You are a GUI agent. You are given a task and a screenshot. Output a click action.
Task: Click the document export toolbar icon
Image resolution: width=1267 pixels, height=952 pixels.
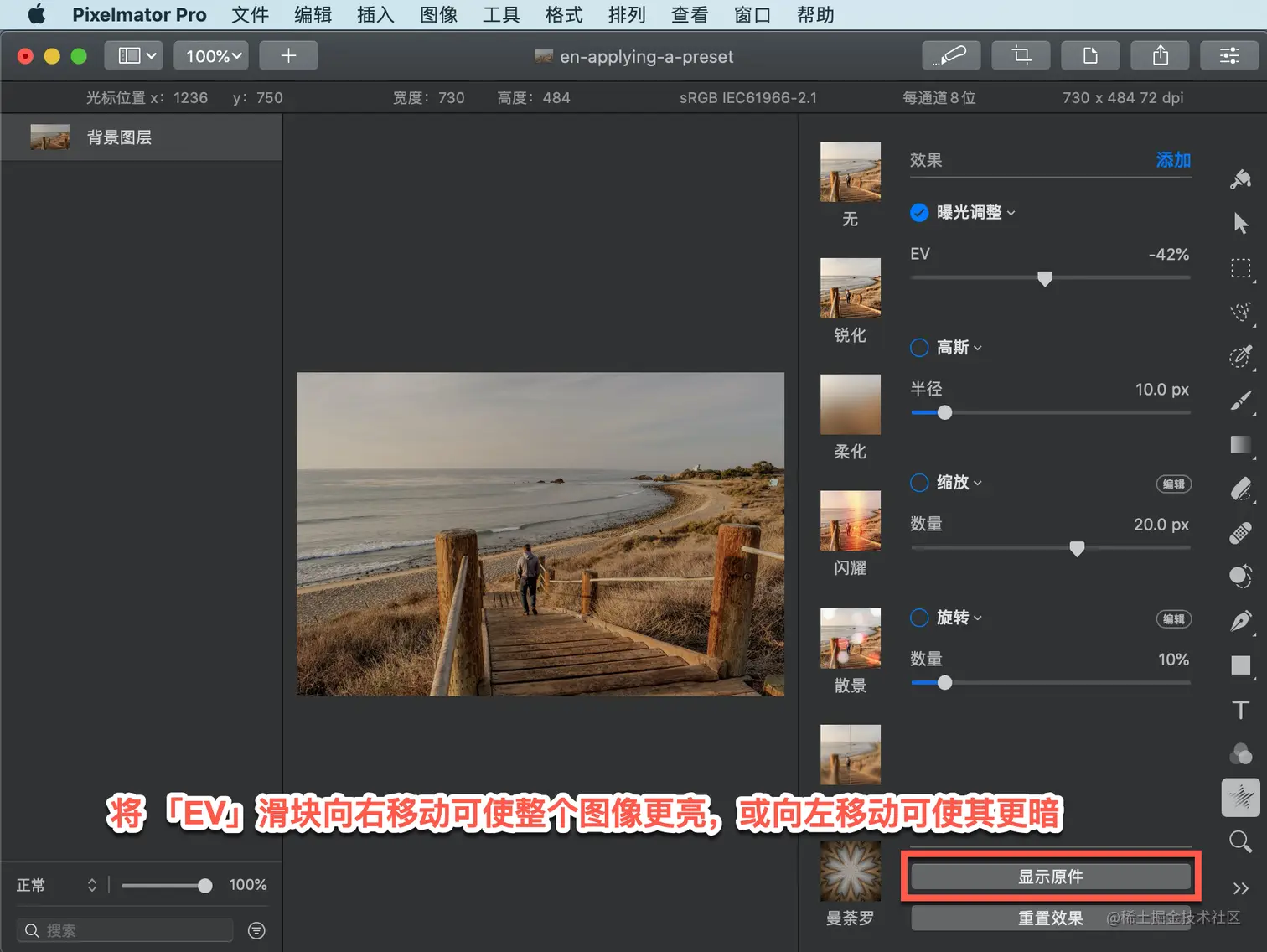(1091, 55)
